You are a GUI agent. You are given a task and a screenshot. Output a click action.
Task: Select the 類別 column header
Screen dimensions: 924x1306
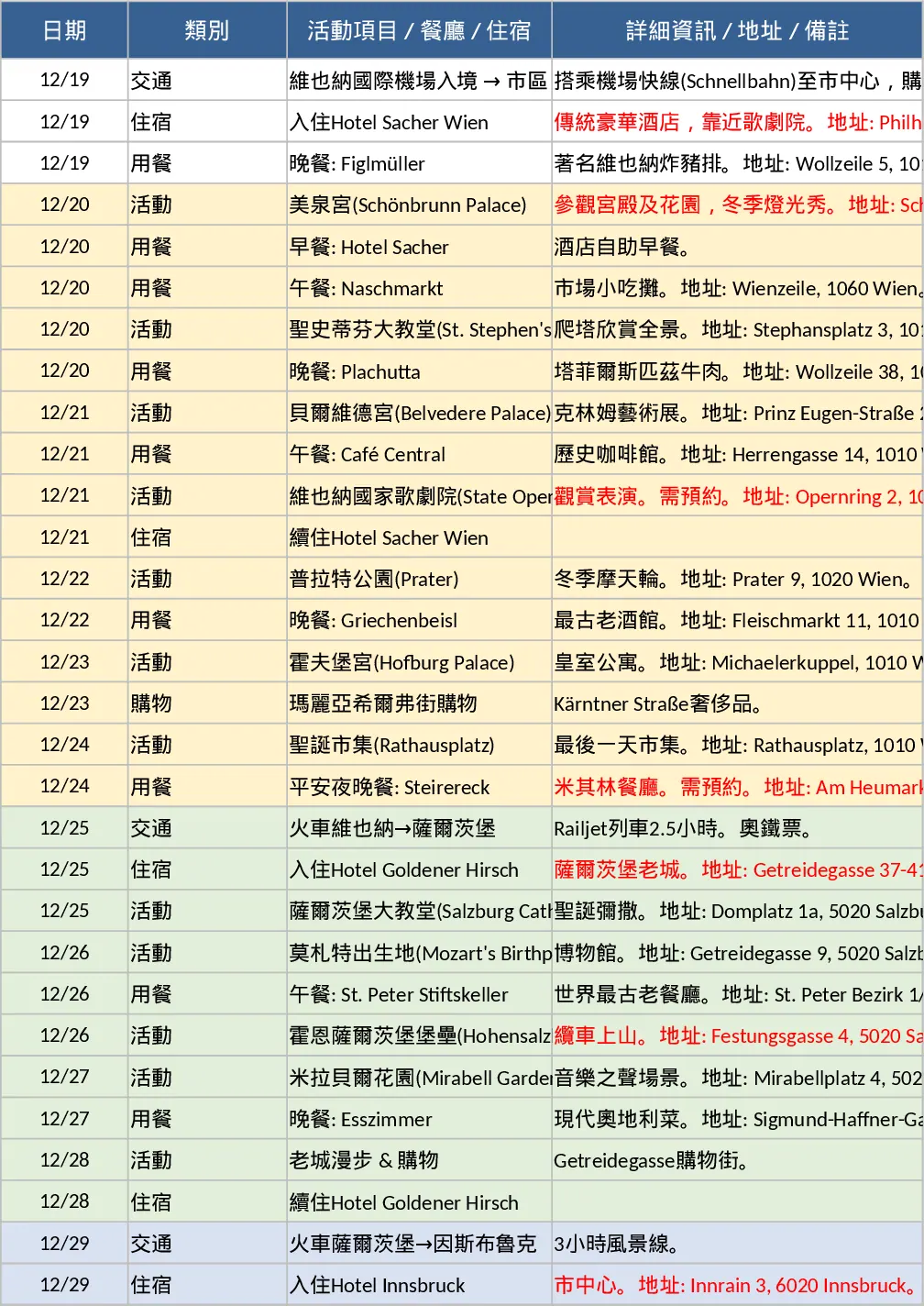207,30
